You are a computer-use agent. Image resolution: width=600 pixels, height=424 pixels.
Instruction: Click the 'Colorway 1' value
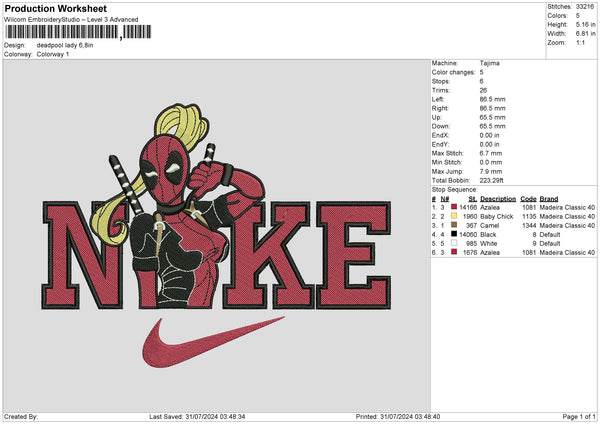[53, 54]
